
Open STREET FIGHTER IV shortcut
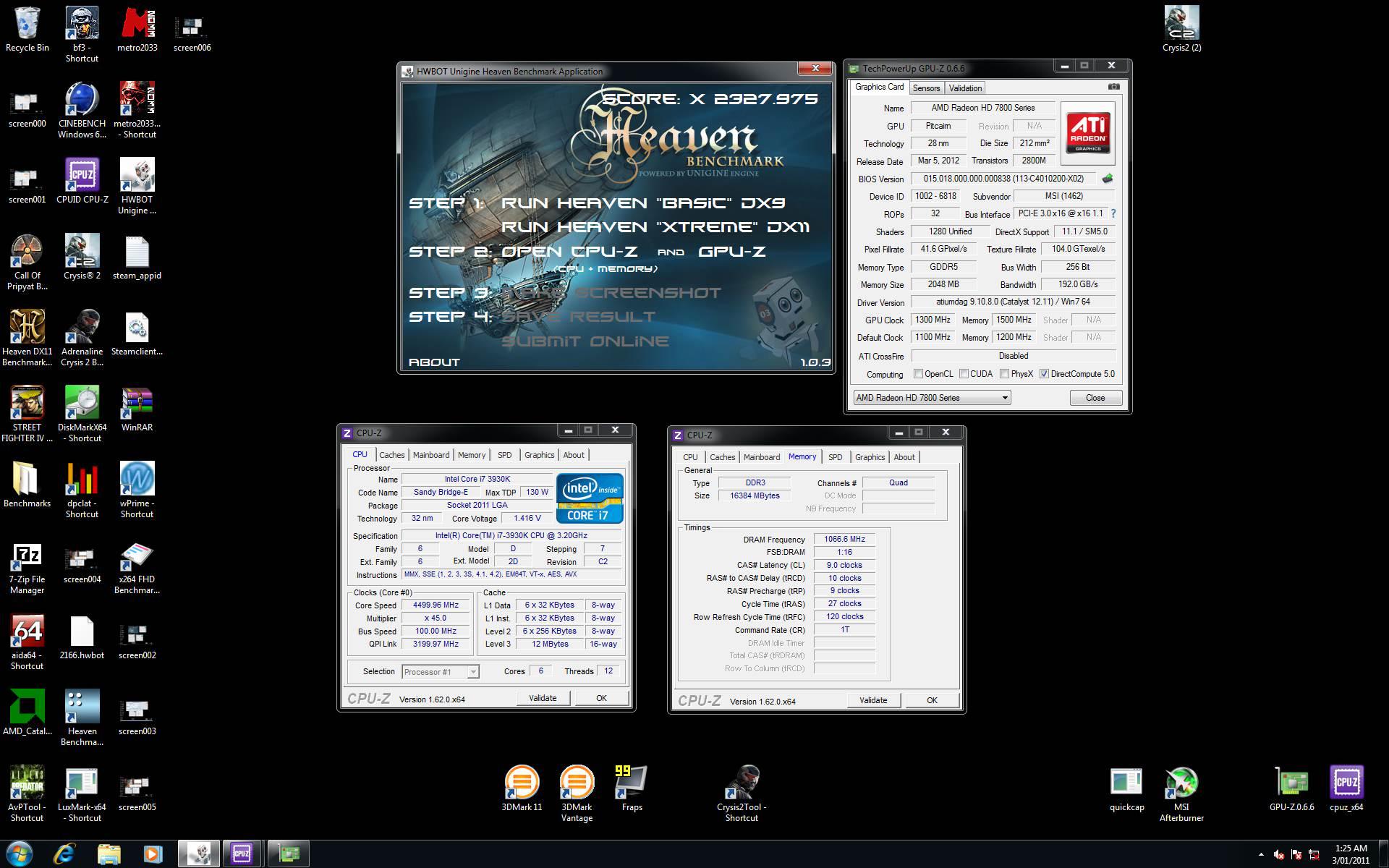coord(27,414)
